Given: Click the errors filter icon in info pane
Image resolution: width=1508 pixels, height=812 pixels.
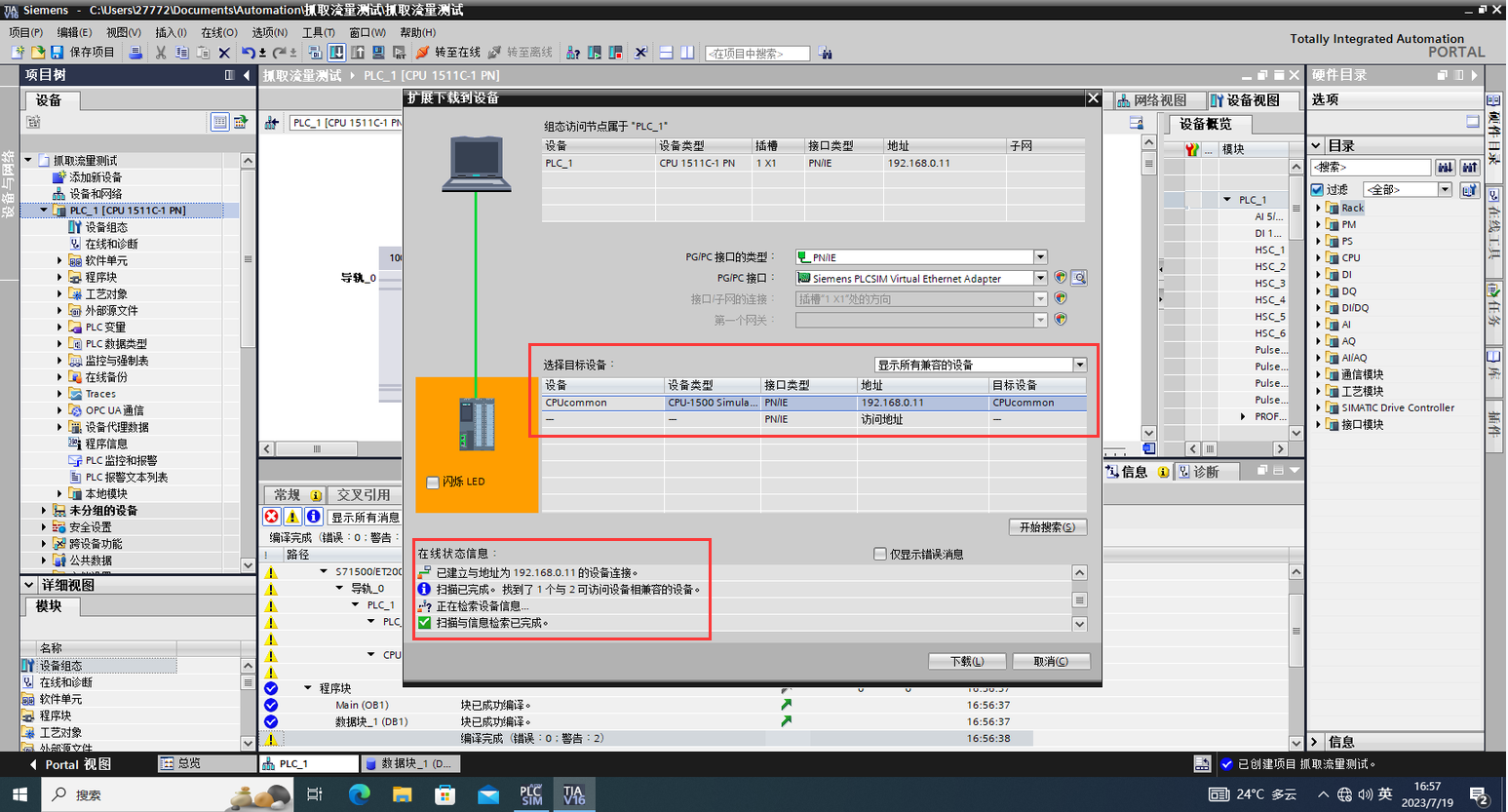Looking at the screenshot, I should pos(272,517).
